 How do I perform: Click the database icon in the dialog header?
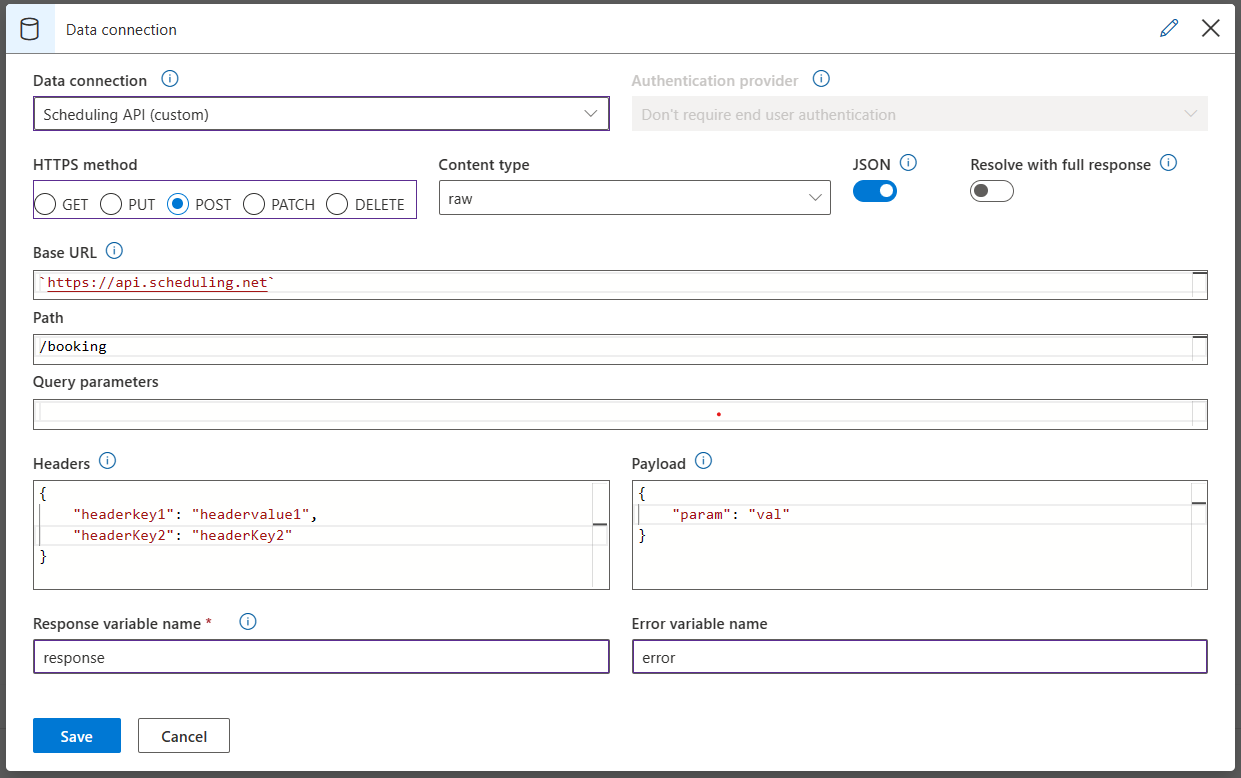pyautogui.click(x=28, y=28)
